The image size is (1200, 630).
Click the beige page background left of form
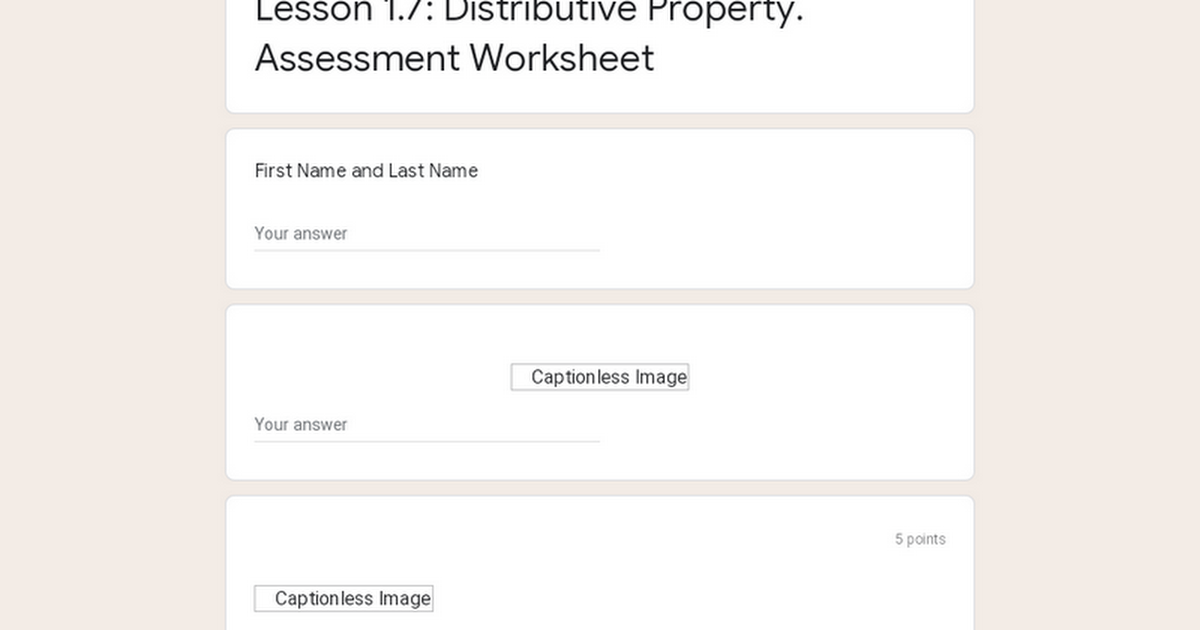[112, 315]
